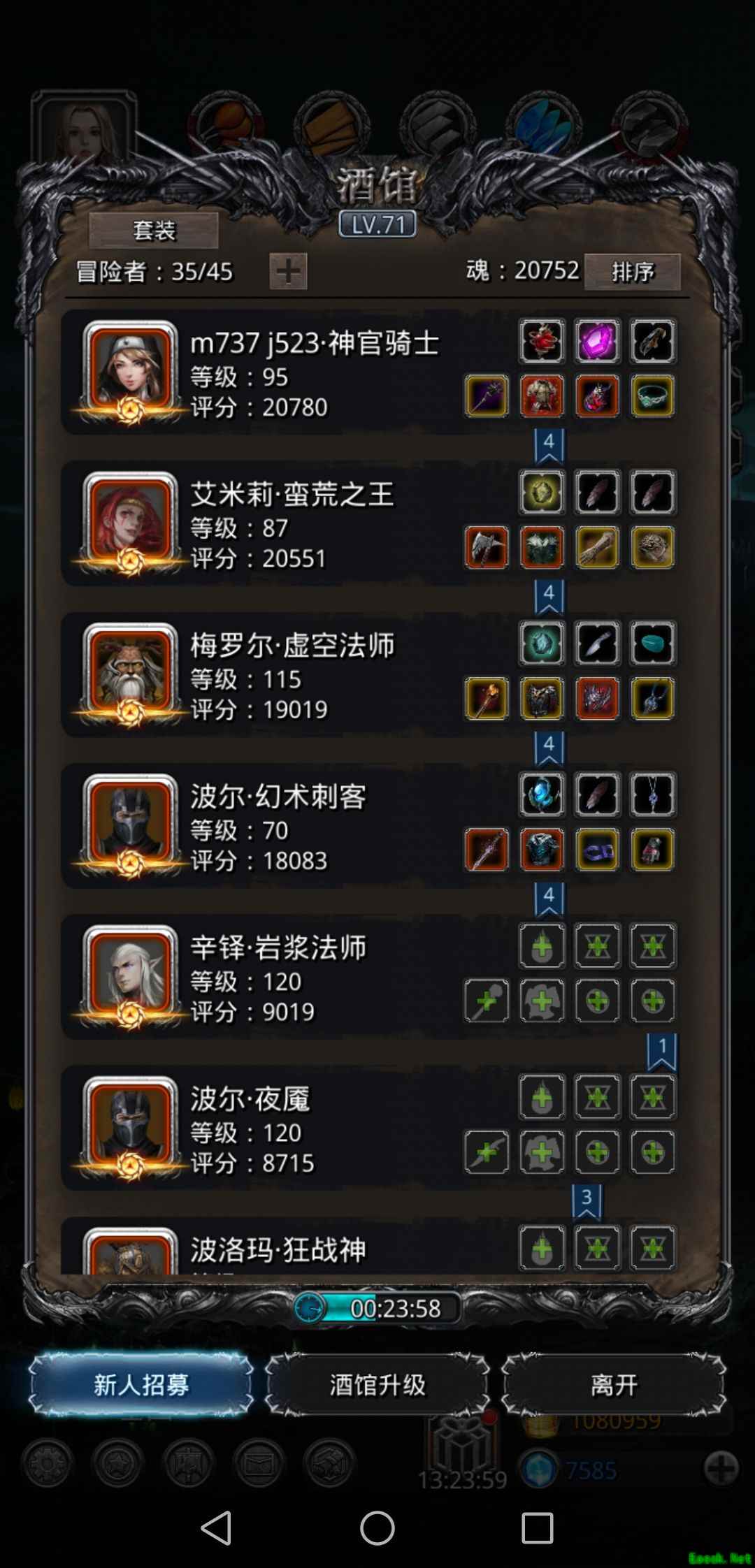
Task: Open 梅罗尔's red demon helmet slot
Action: 597,698
